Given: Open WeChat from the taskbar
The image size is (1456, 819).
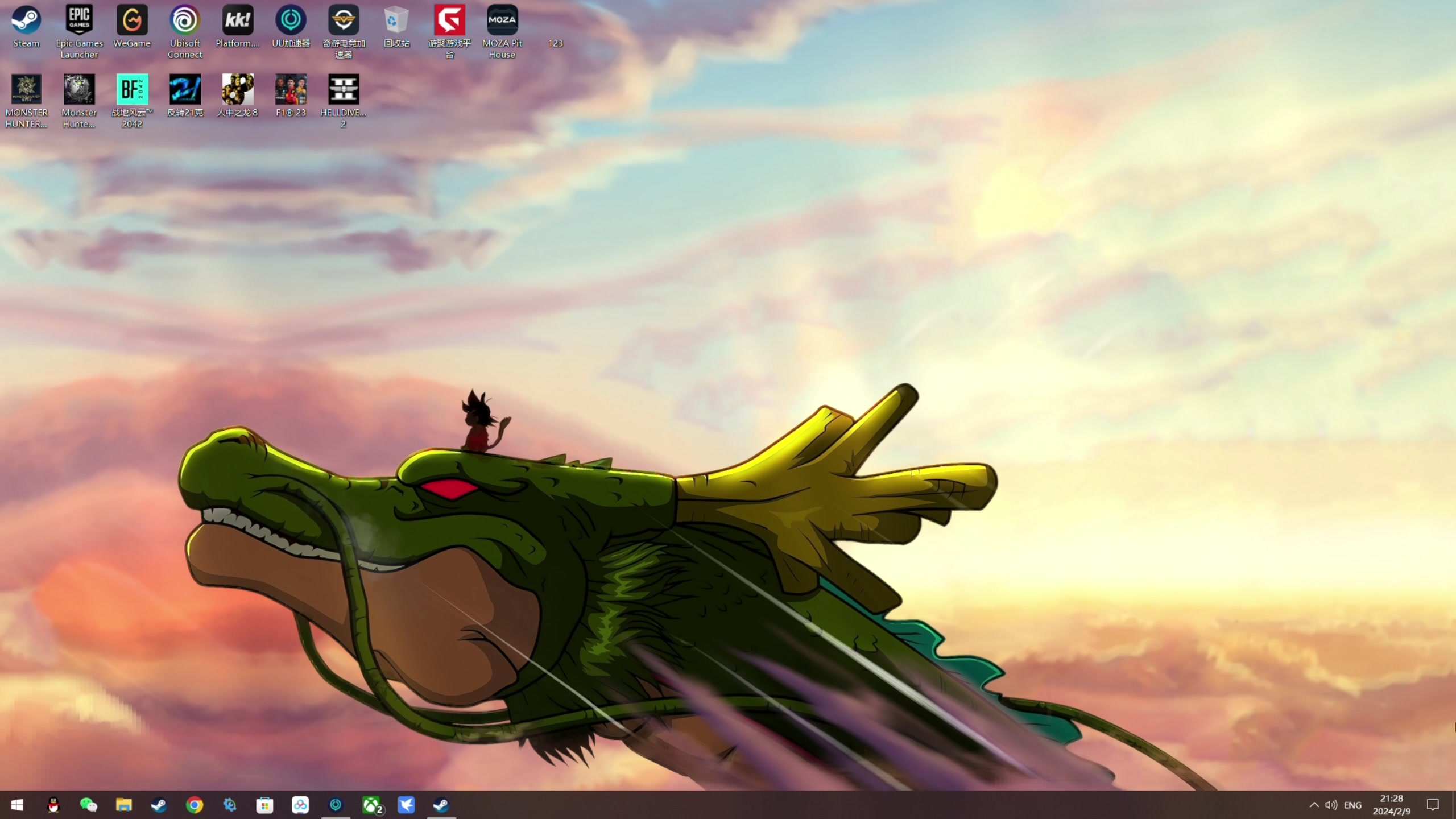Looking at the screenshot, I should click(x=88, y=805).
